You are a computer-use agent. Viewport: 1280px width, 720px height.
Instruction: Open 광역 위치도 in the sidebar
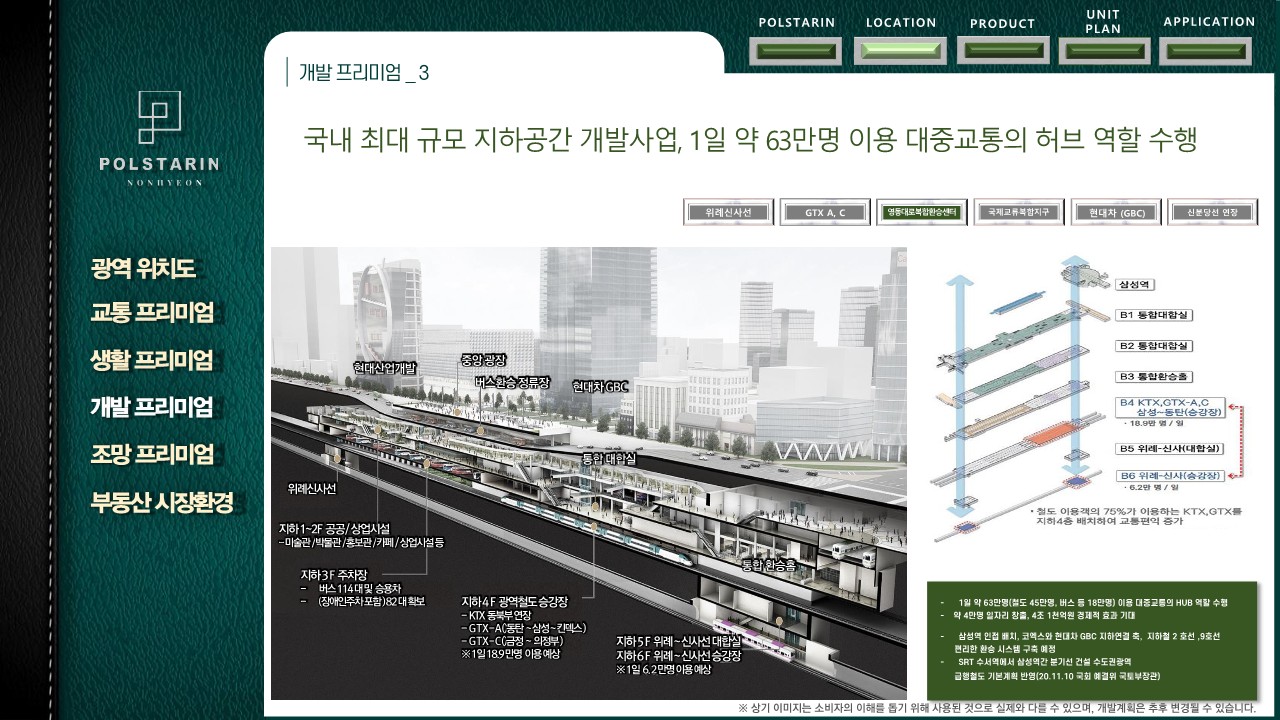pyautogui.click(x=142, y=268)
